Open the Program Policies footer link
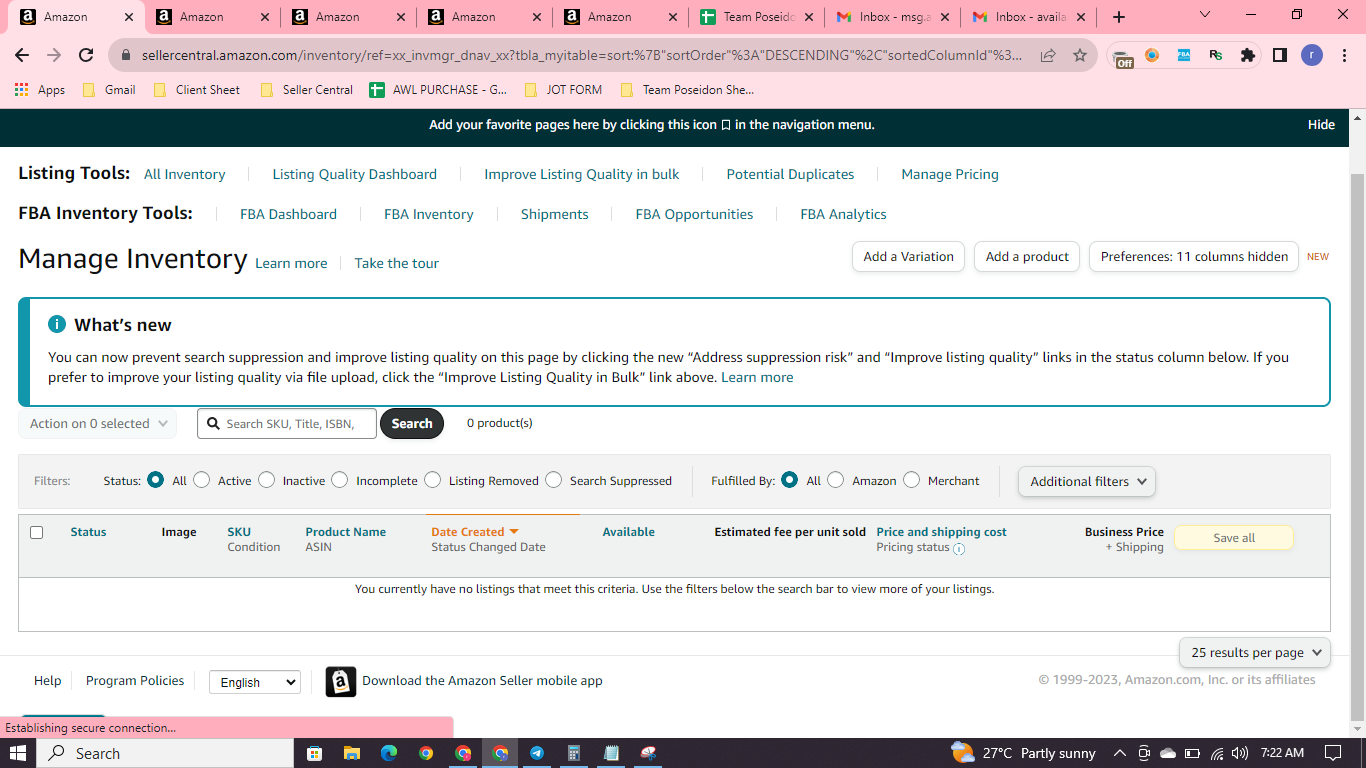 point(135,681)
